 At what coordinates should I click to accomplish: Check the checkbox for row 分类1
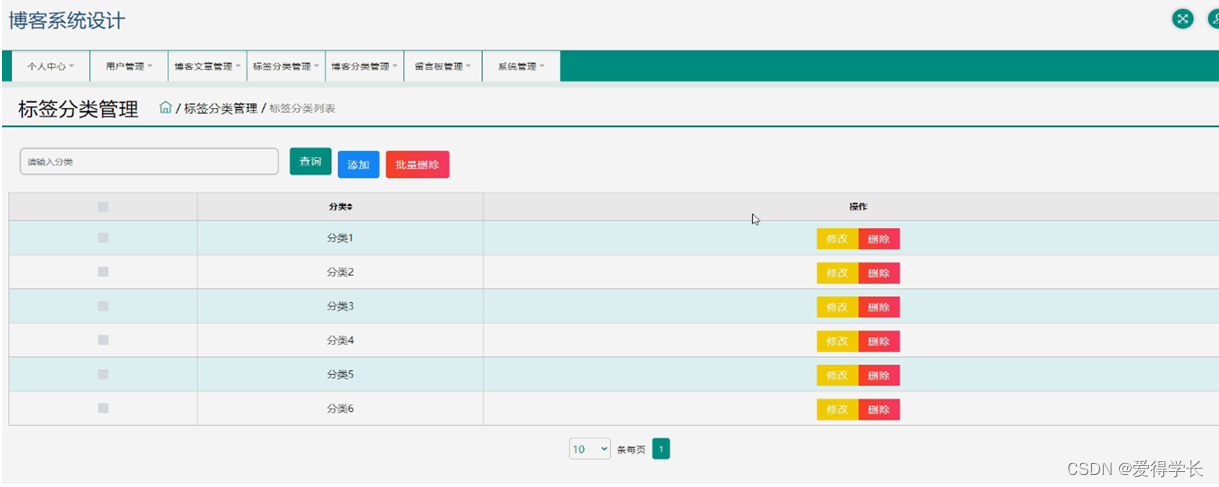tap(103, 238)
